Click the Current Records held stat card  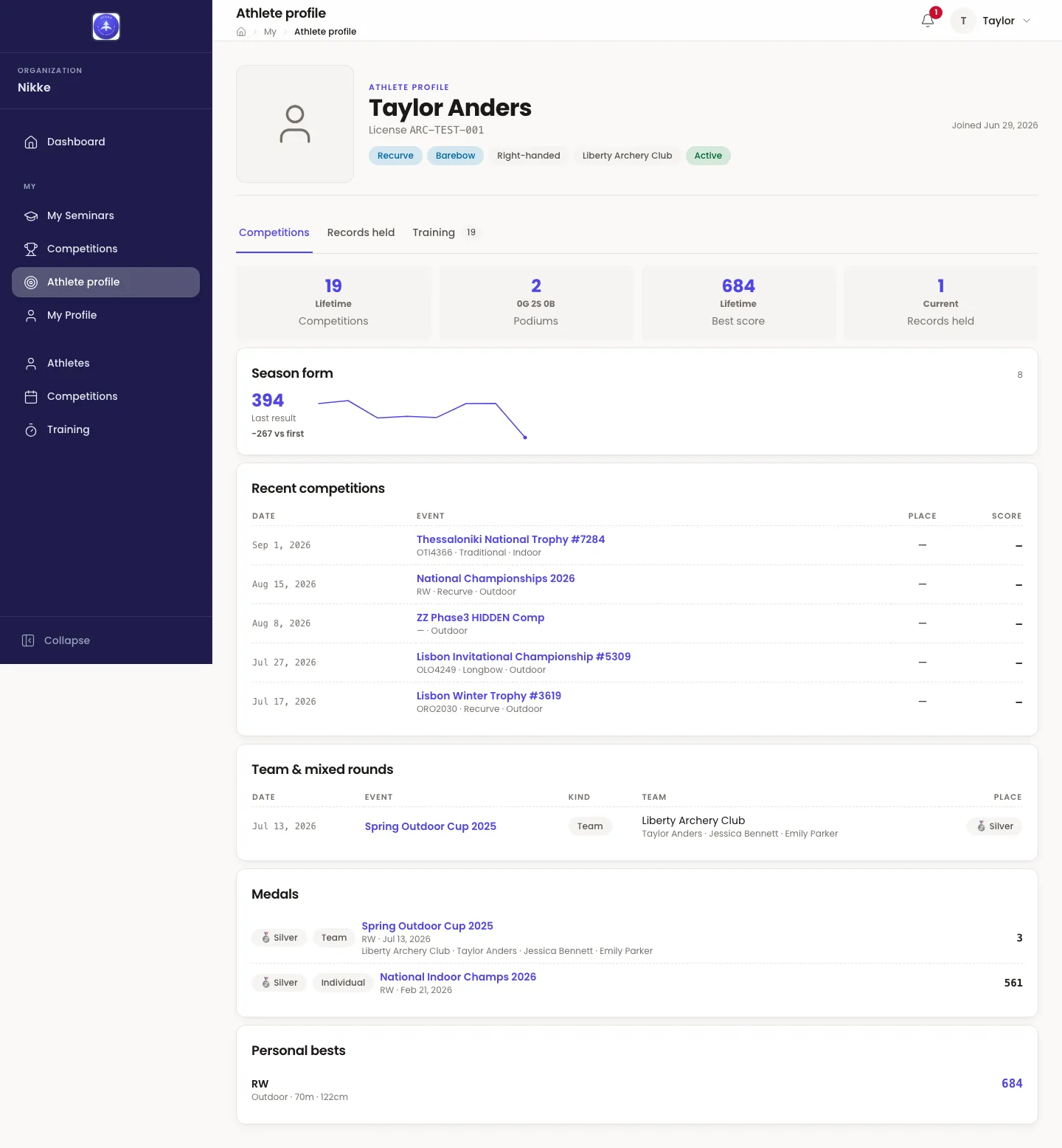[x=940, y=303]
